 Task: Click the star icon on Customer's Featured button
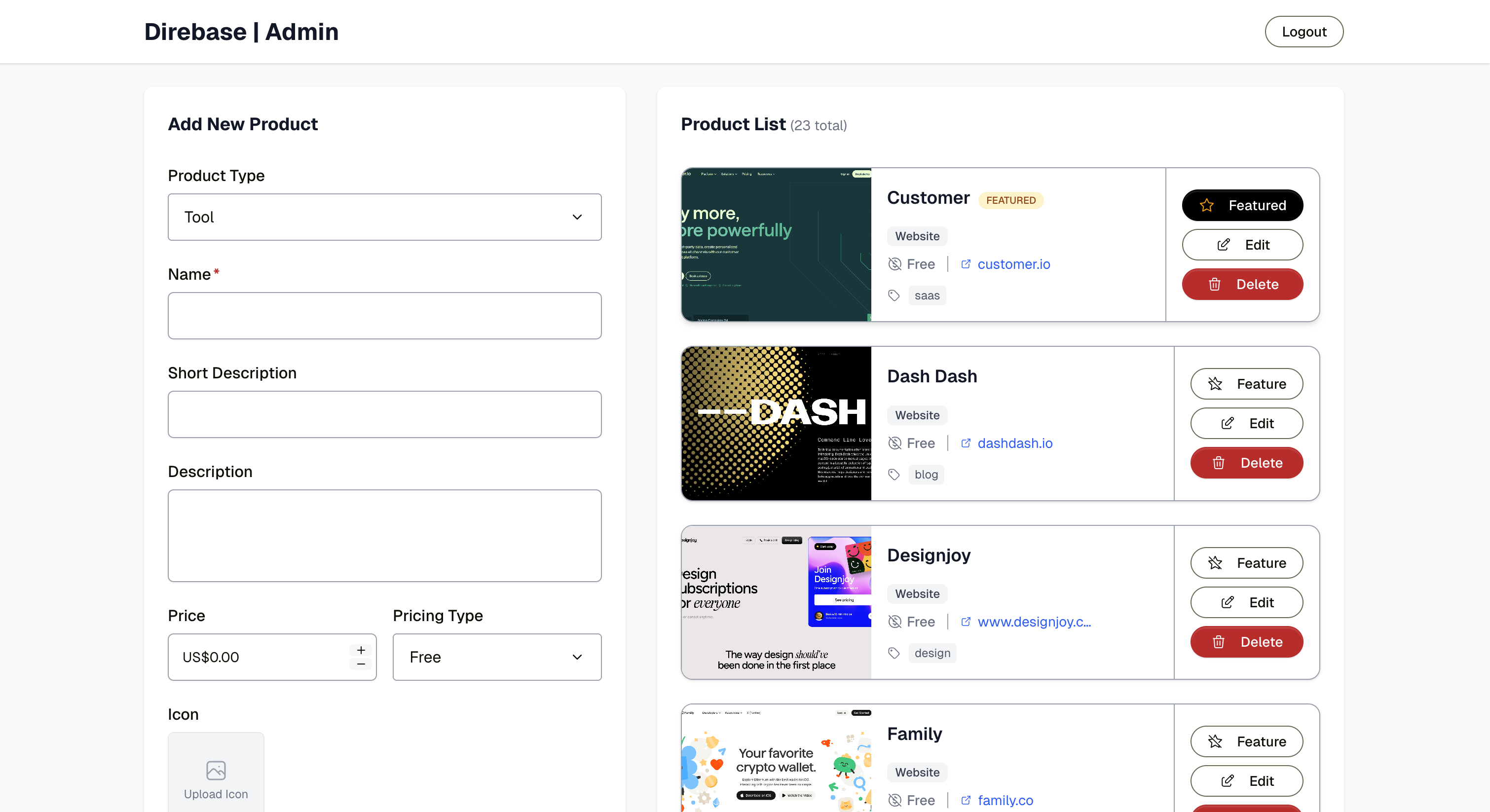[1207, 205]
